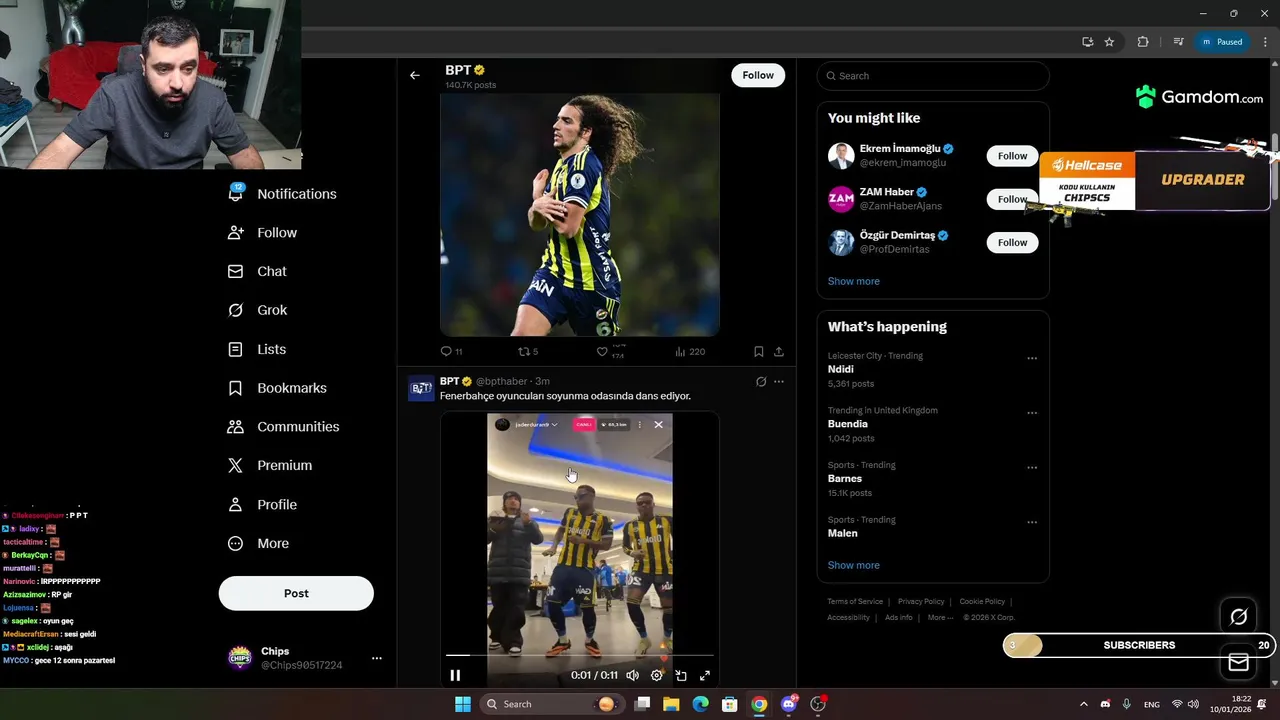The image size is (1280, 720).
Task: Open Grok from the left sidebar
Action: point(257,310)
